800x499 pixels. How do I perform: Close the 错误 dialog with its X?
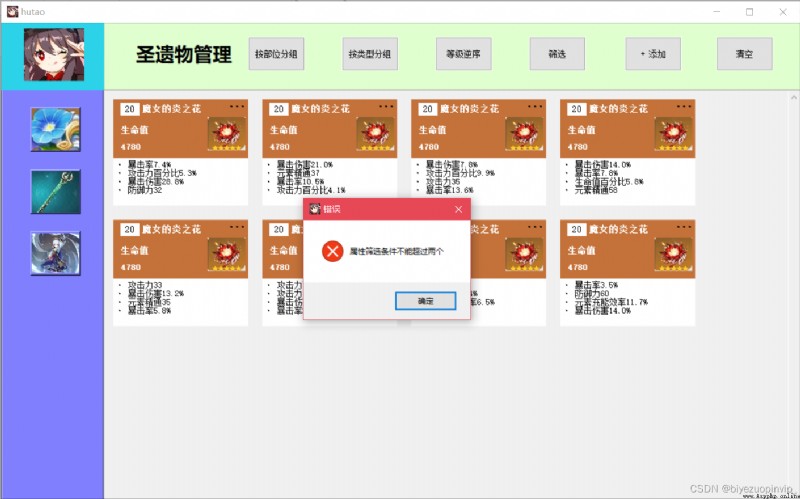tap(458, 209)
